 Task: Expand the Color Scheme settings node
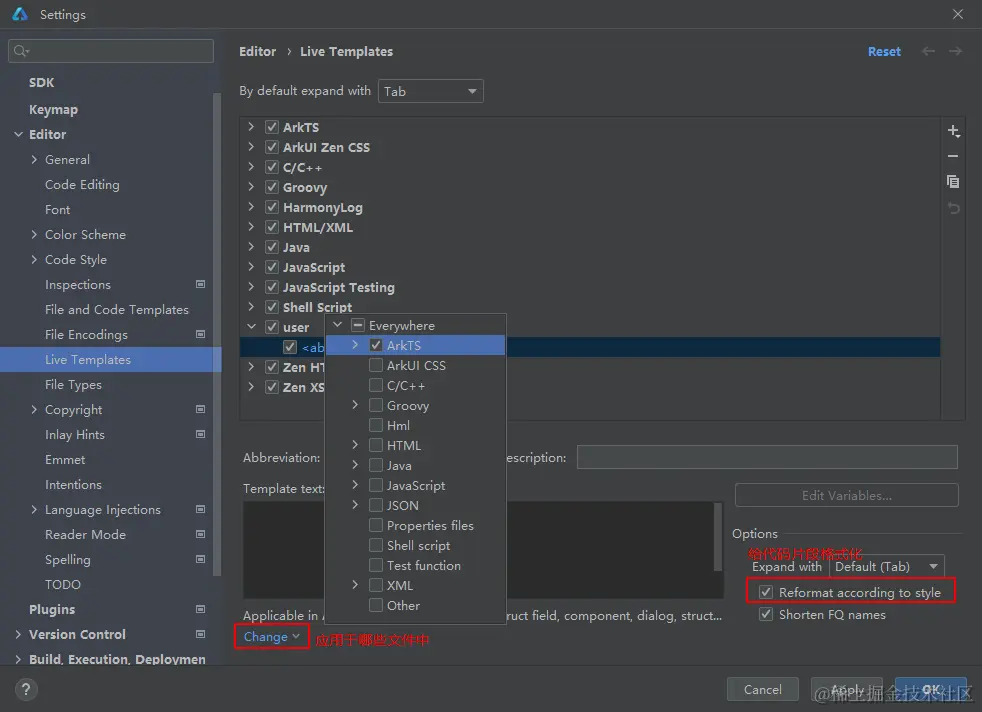click(34, 234)
